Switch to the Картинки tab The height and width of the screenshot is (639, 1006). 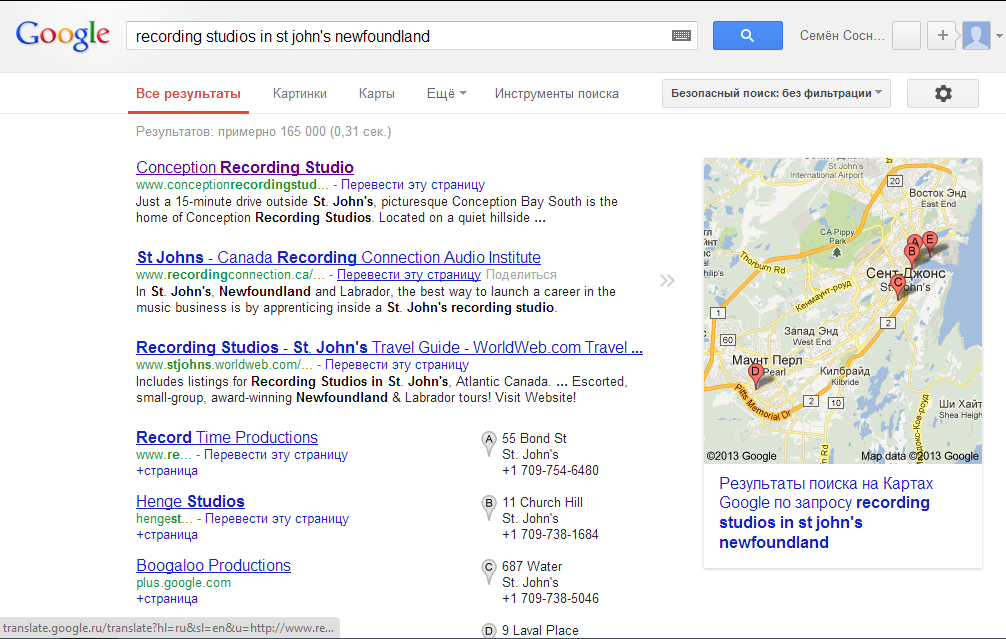pos(300,94)
